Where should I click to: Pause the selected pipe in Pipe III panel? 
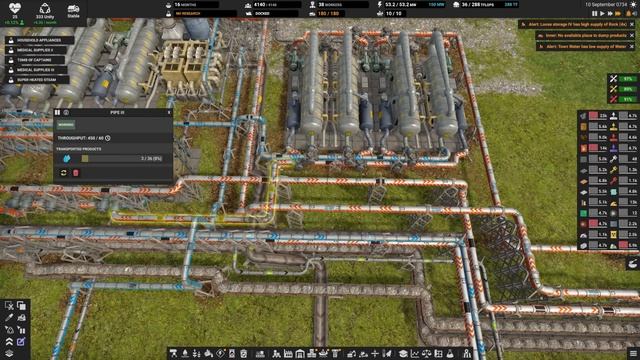coord(58,112)
